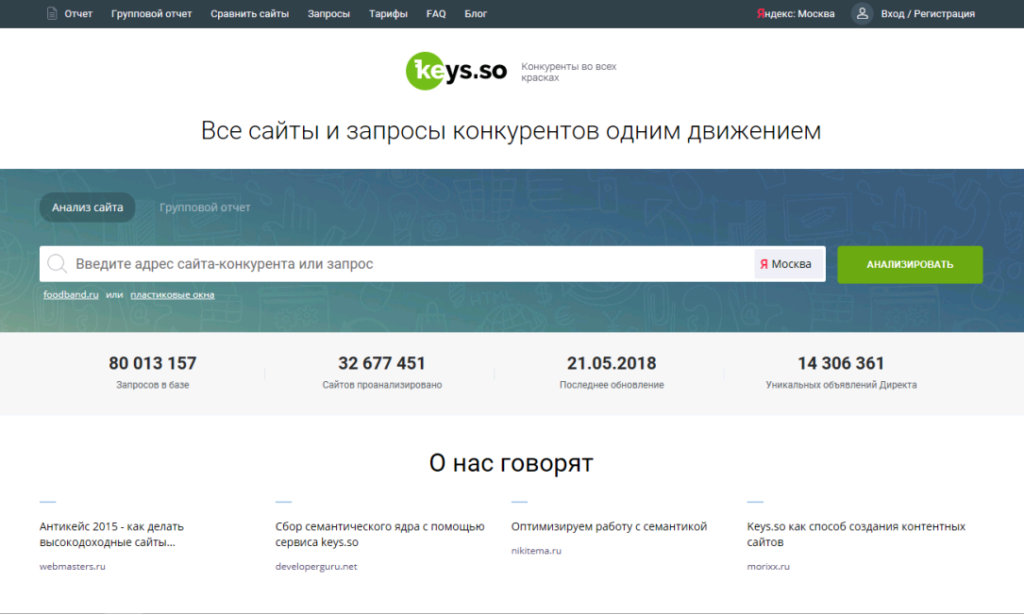Click the пластиковые окна example link
The height and width of the screenshot is (614, 1024).
(x=172, y=295)
